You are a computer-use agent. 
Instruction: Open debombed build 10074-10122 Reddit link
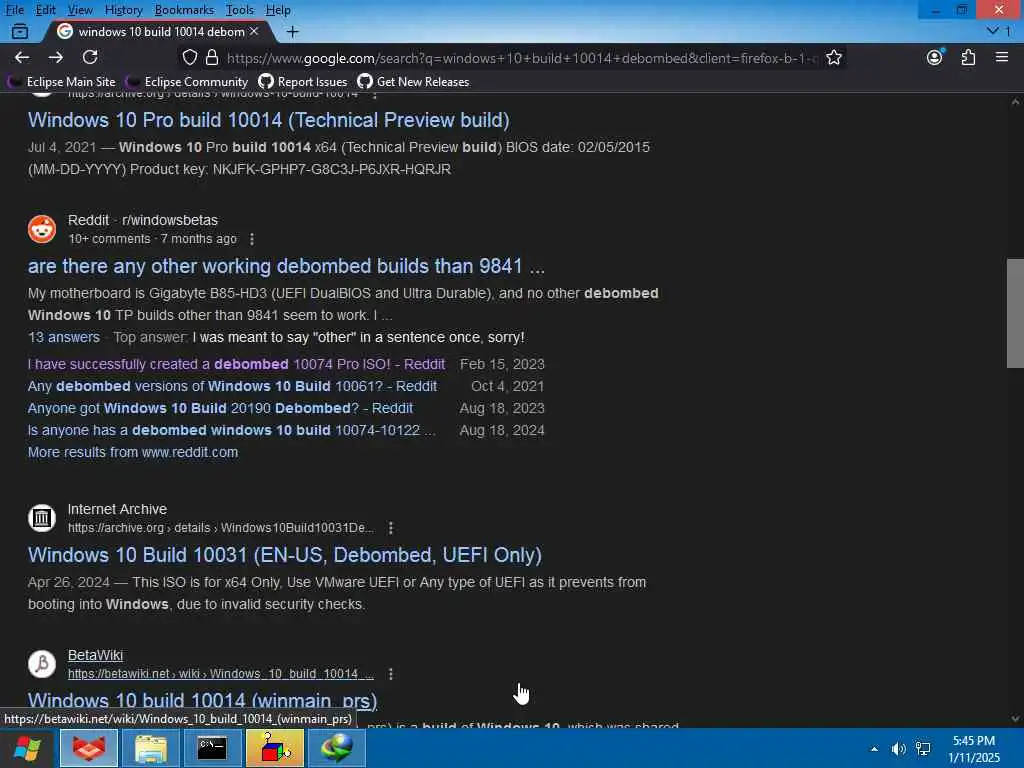click(x=231, y=431)
